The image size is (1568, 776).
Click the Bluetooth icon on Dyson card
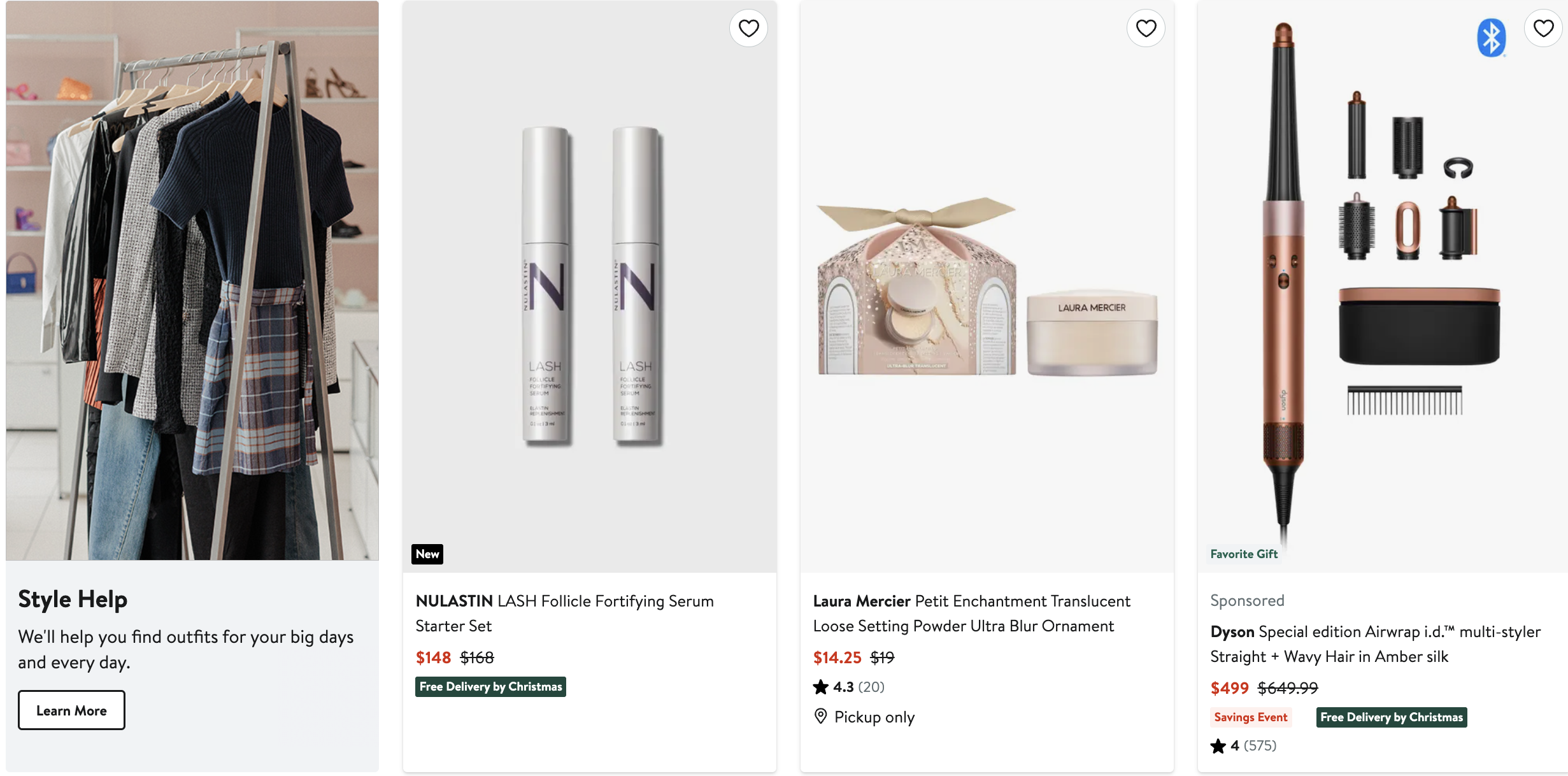(1491, 38)
